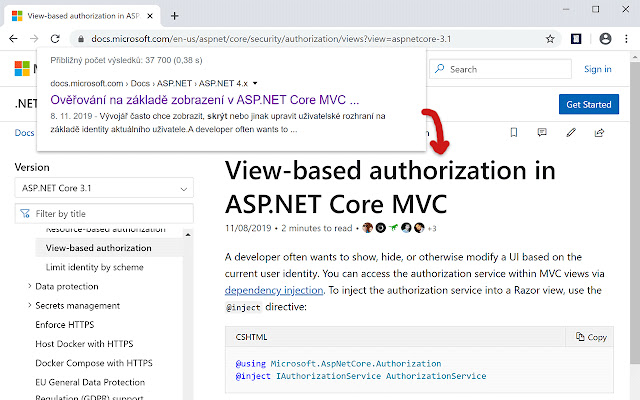
Task: Select the View-based authorization browser tab
Action: click(82, 16)
